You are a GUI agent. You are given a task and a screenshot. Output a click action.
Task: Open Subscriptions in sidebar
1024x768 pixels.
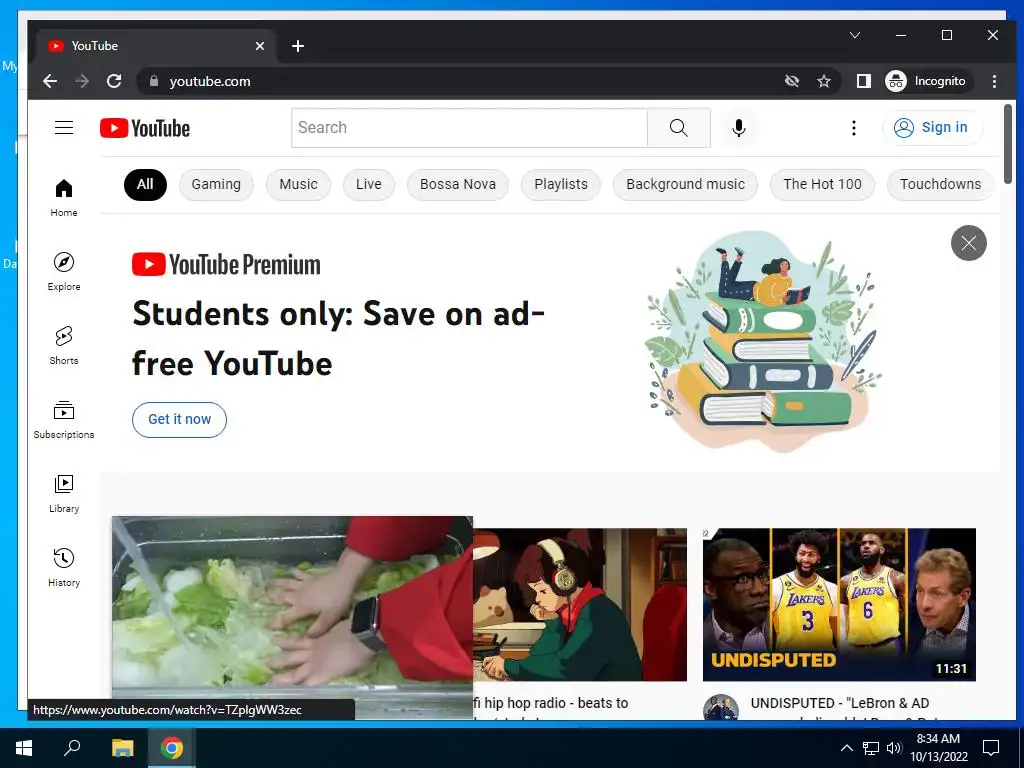(63, 419)
